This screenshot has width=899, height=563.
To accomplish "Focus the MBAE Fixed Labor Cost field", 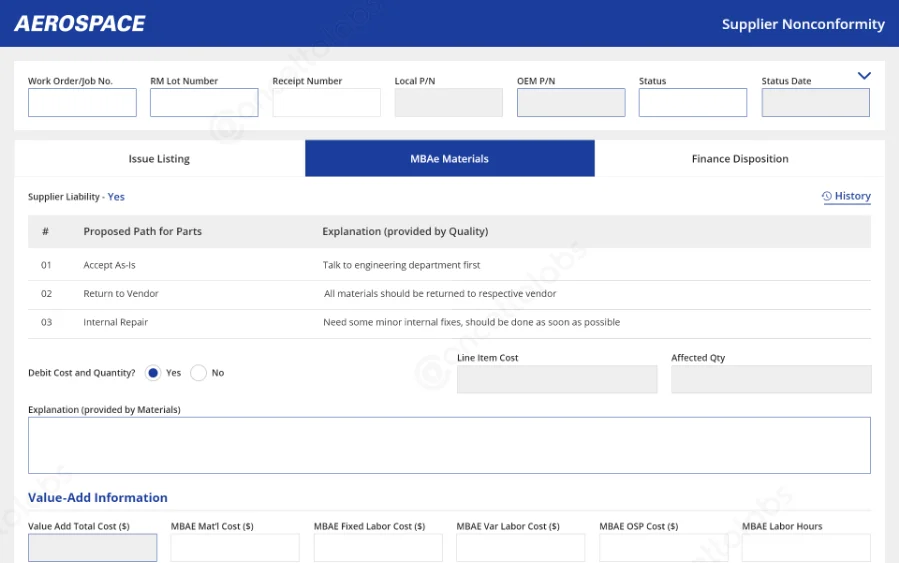I will tap(378, 548).
